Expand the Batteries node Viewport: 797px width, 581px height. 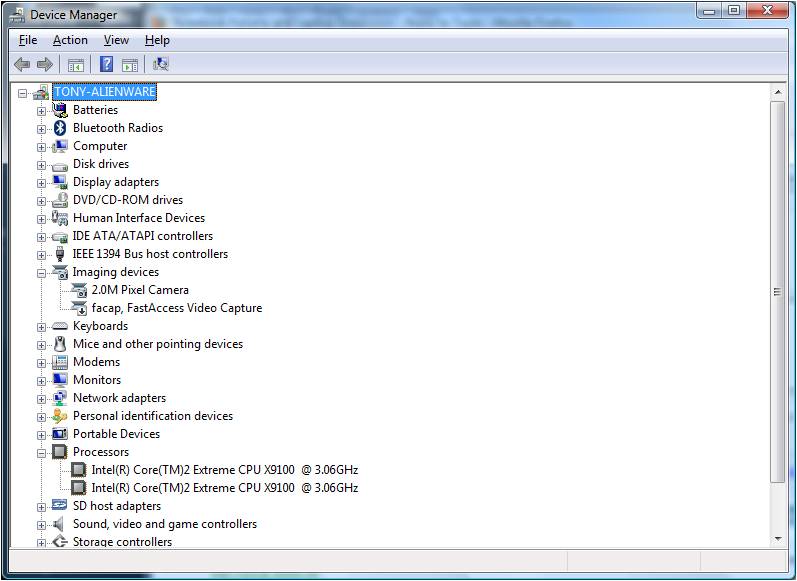[x=41, y=111]
